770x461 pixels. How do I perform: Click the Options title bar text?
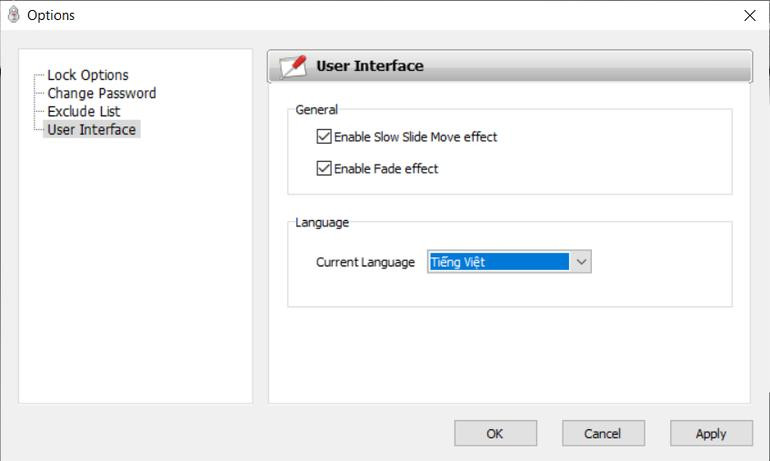point(50,15)
